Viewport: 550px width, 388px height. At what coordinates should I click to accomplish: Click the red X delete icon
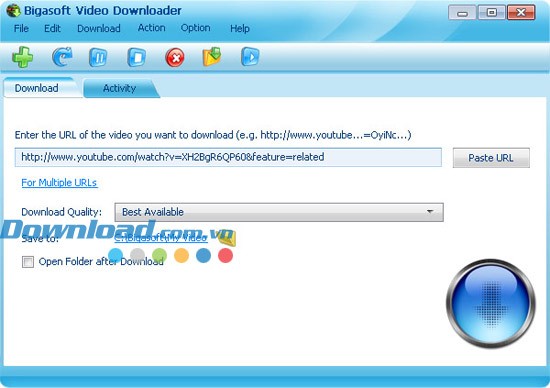[175, 58]
